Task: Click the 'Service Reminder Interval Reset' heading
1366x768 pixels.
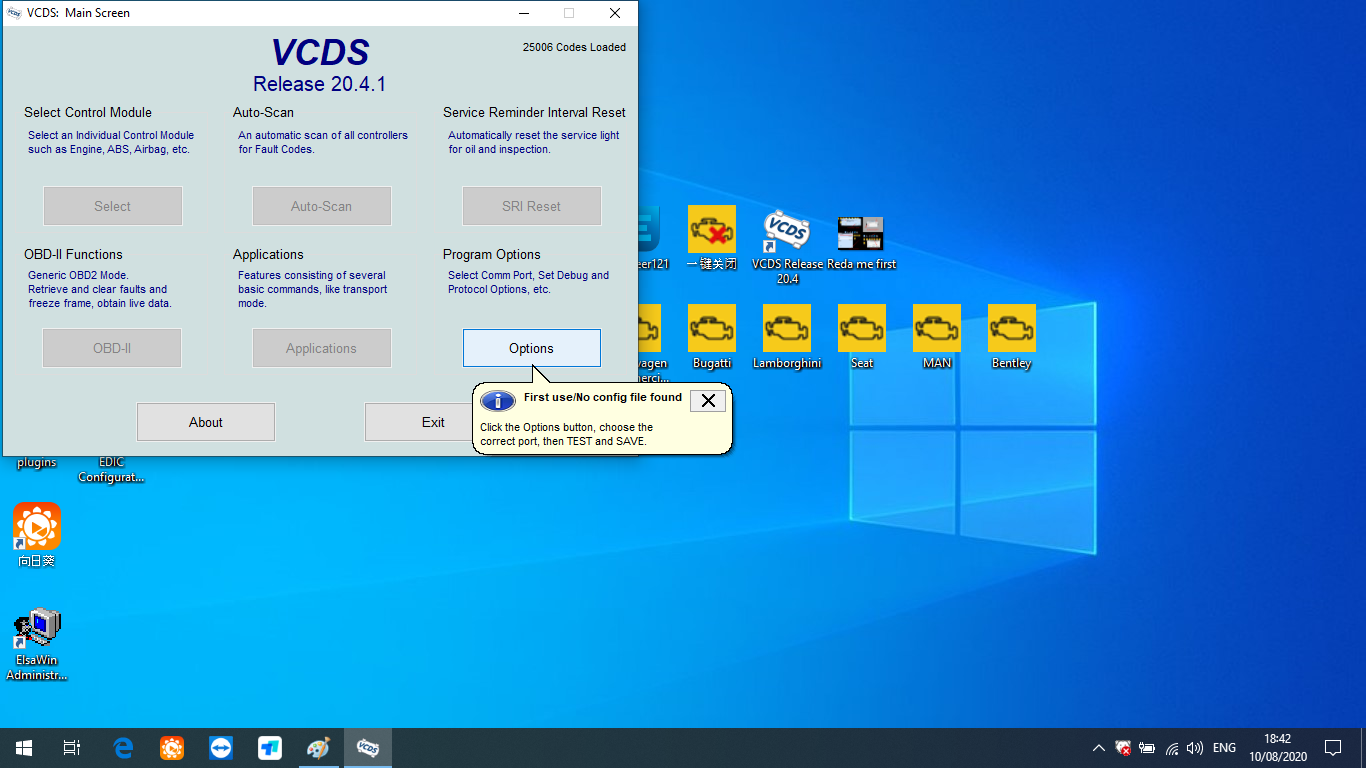Action: coord(534,112)
